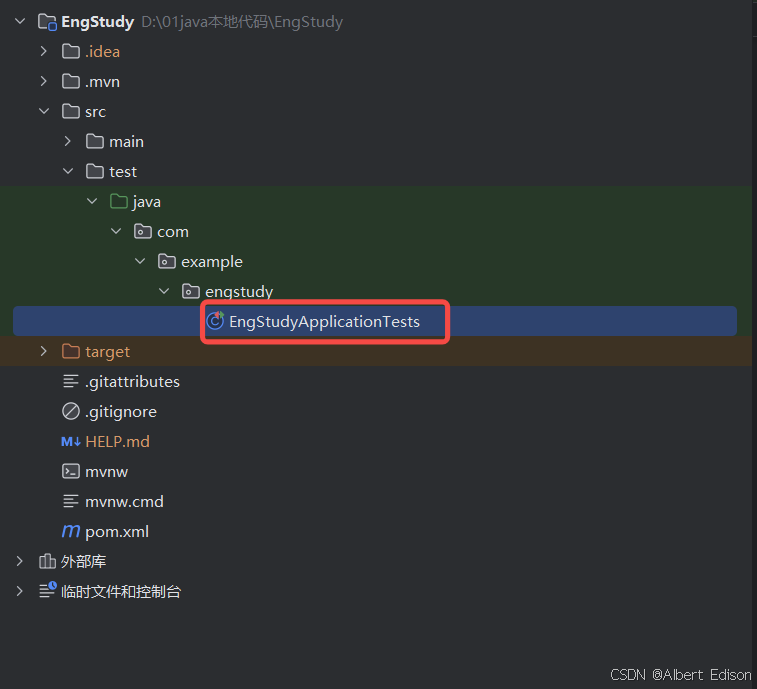Click the pom.xml Maven icon
Viewport: 757px width, 689px height.
tap(70, 532)
